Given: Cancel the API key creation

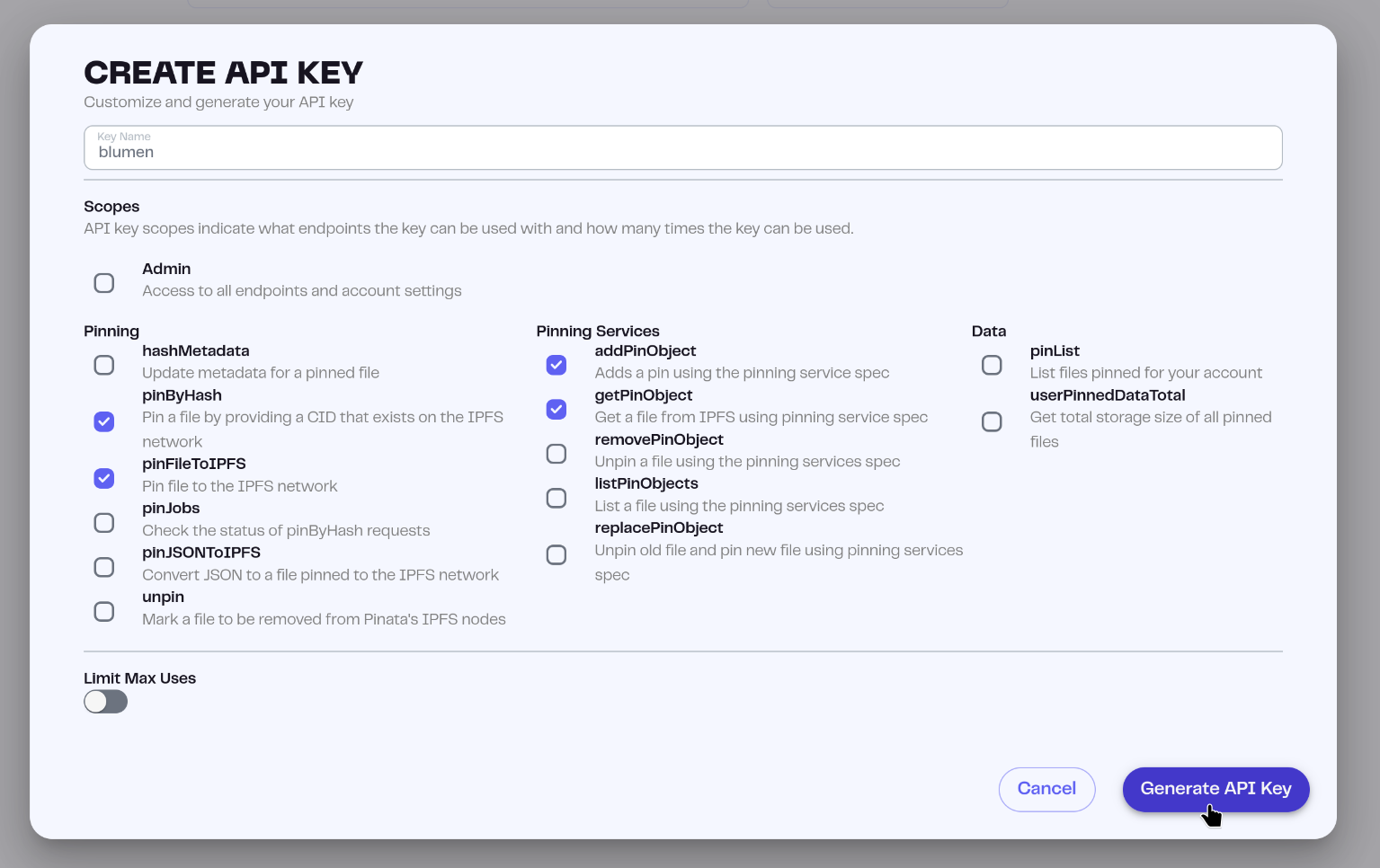Looking at the screenshot, I should [x=1046, y=789].
